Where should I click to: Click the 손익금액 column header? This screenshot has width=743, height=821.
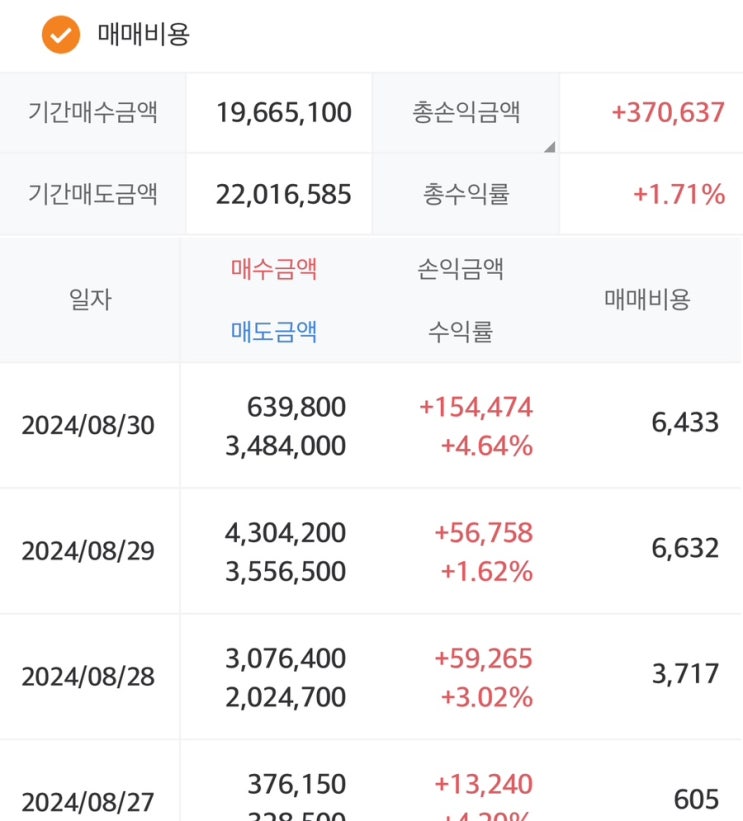(460, 269)
